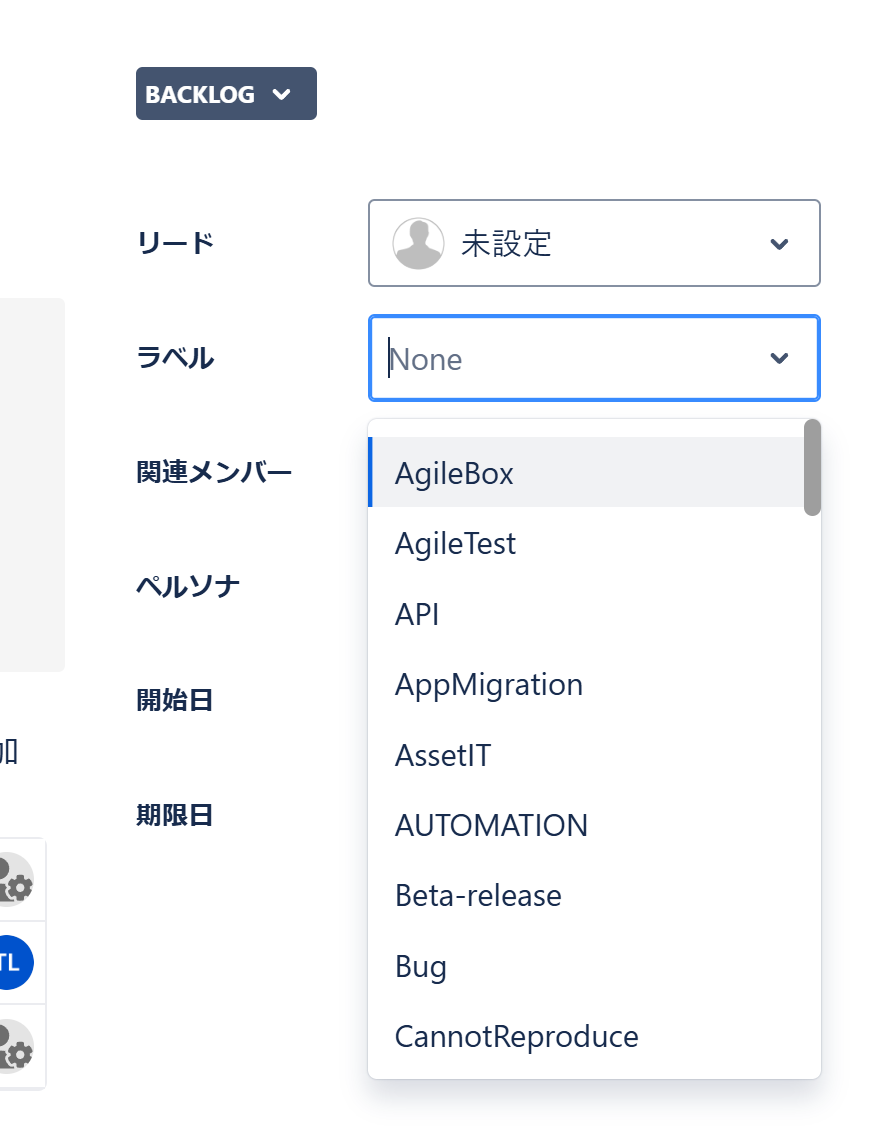Collapse the ラベル dropdown using its chevron
This screenshot has width=879, height=1137.
click(x=779, y=359)
